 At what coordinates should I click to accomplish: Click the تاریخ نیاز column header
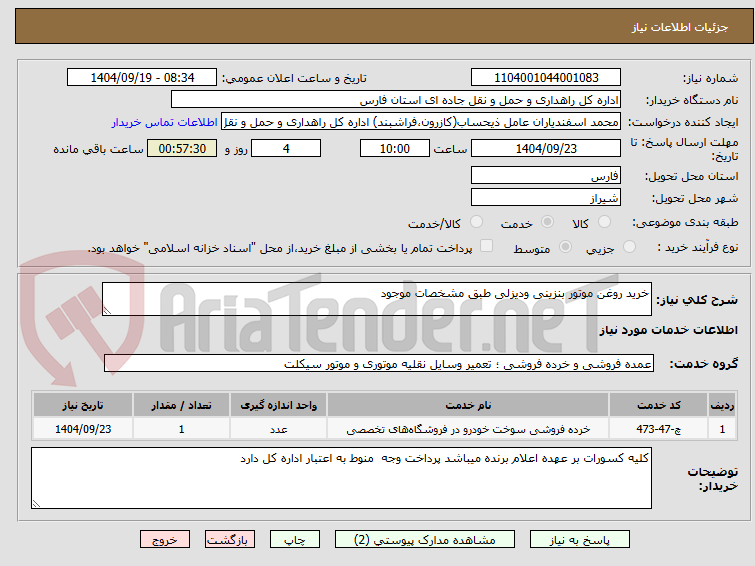click(x=83, y=405)
